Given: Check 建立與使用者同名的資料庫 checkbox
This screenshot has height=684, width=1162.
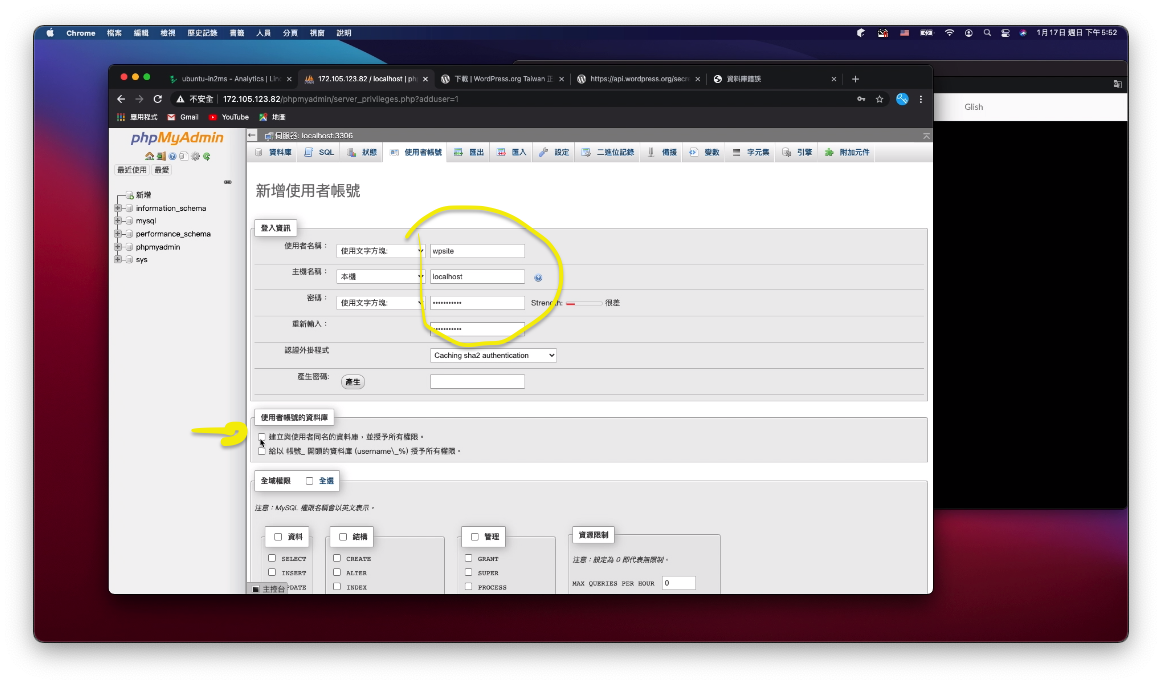Looking at the screenshot, I should [262, 437].
